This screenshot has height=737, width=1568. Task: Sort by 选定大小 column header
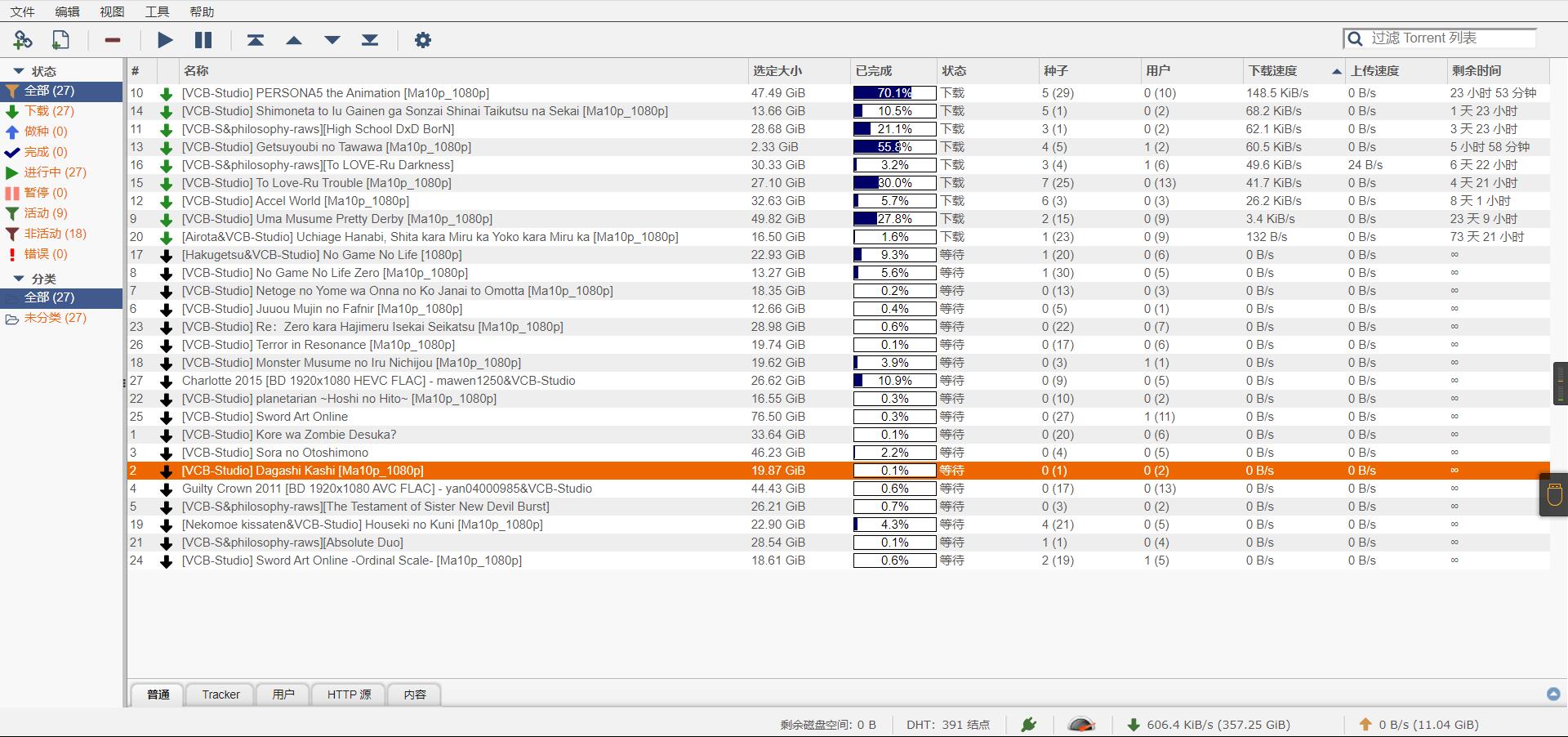799,71
